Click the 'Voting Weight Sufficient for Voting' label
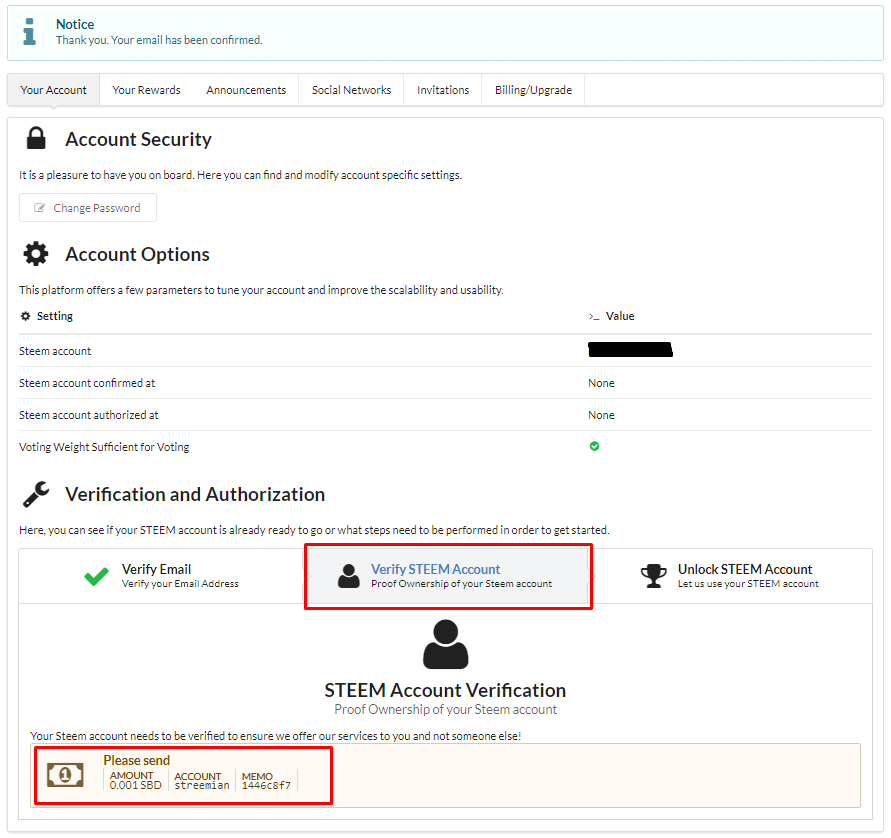Viewport: 891px width, 838px height. point(104,447)
